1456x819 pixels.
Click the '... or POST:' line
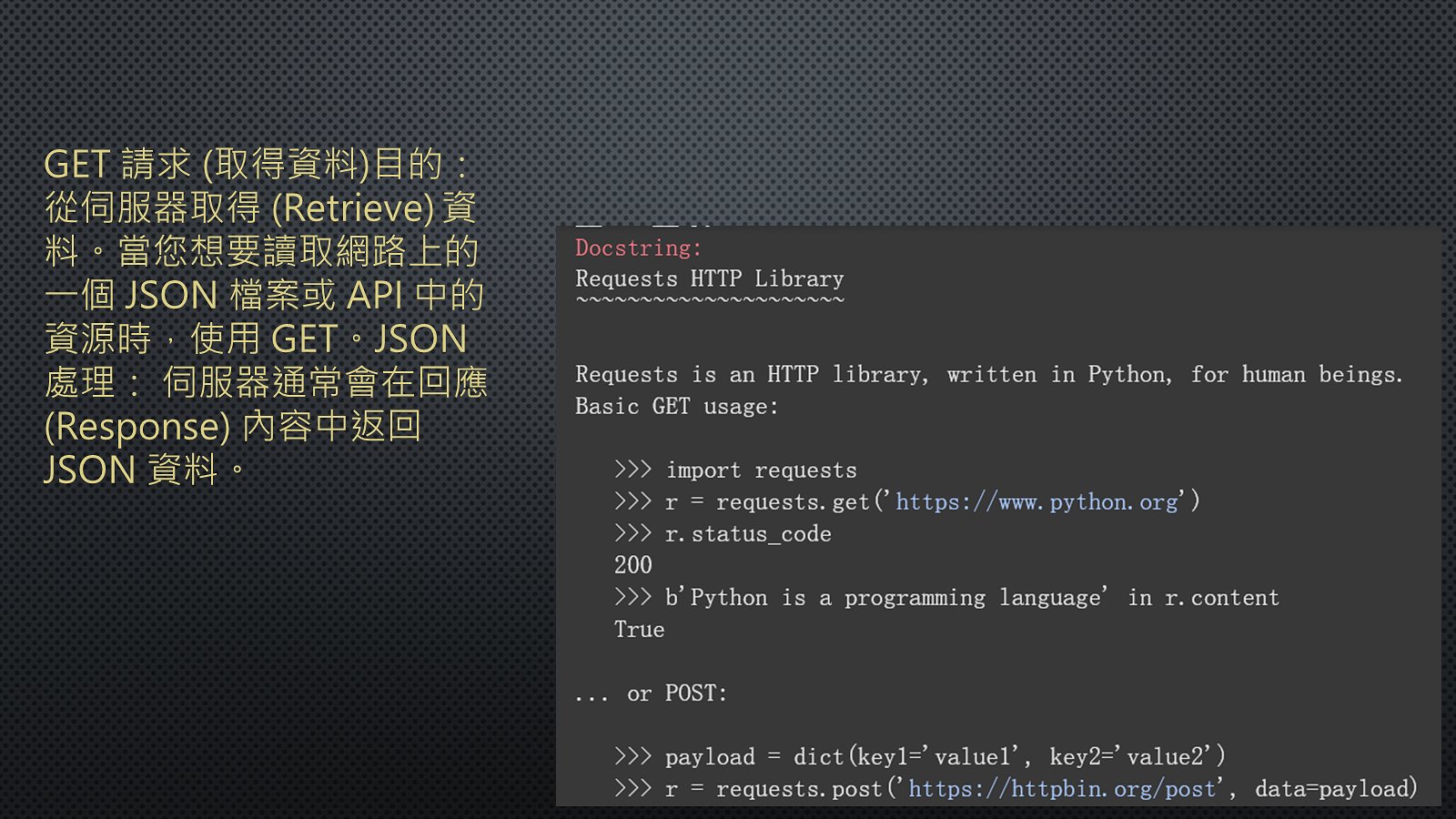651,693
